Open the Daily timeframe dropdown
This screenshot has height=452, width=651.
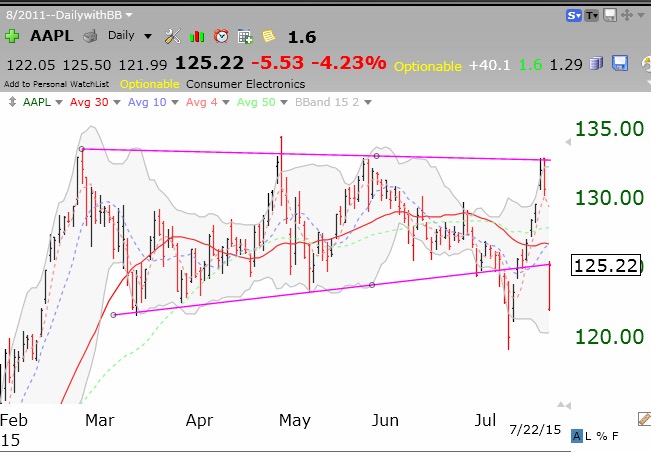pos(130,36)
